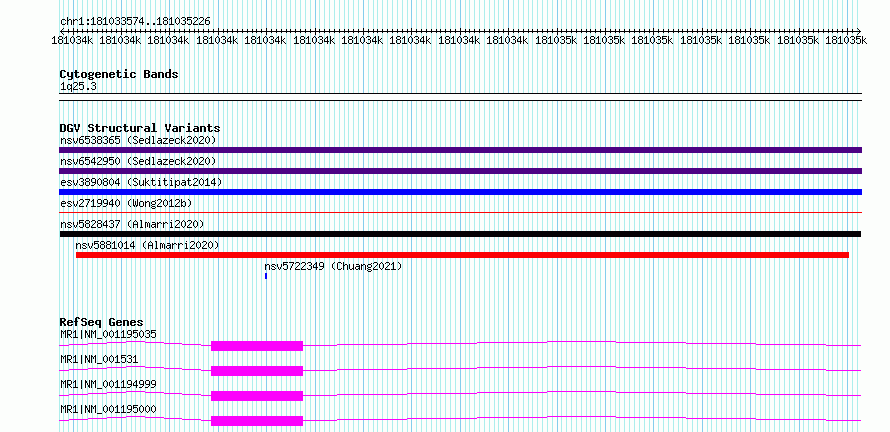
Task: Select the magenta exon of MR1|NM_001194999
Action: [257, 396]
